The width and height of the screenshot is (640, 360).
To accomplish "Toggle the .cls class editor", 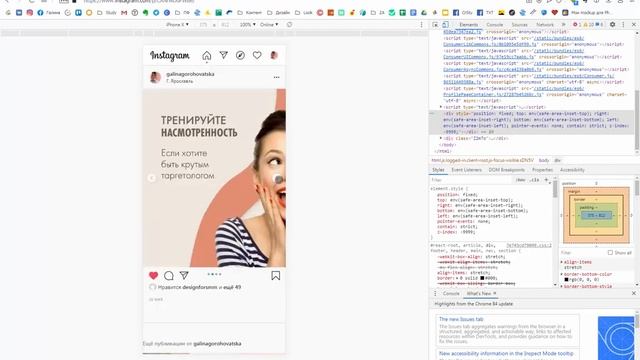I will click(x=534, y=180).
